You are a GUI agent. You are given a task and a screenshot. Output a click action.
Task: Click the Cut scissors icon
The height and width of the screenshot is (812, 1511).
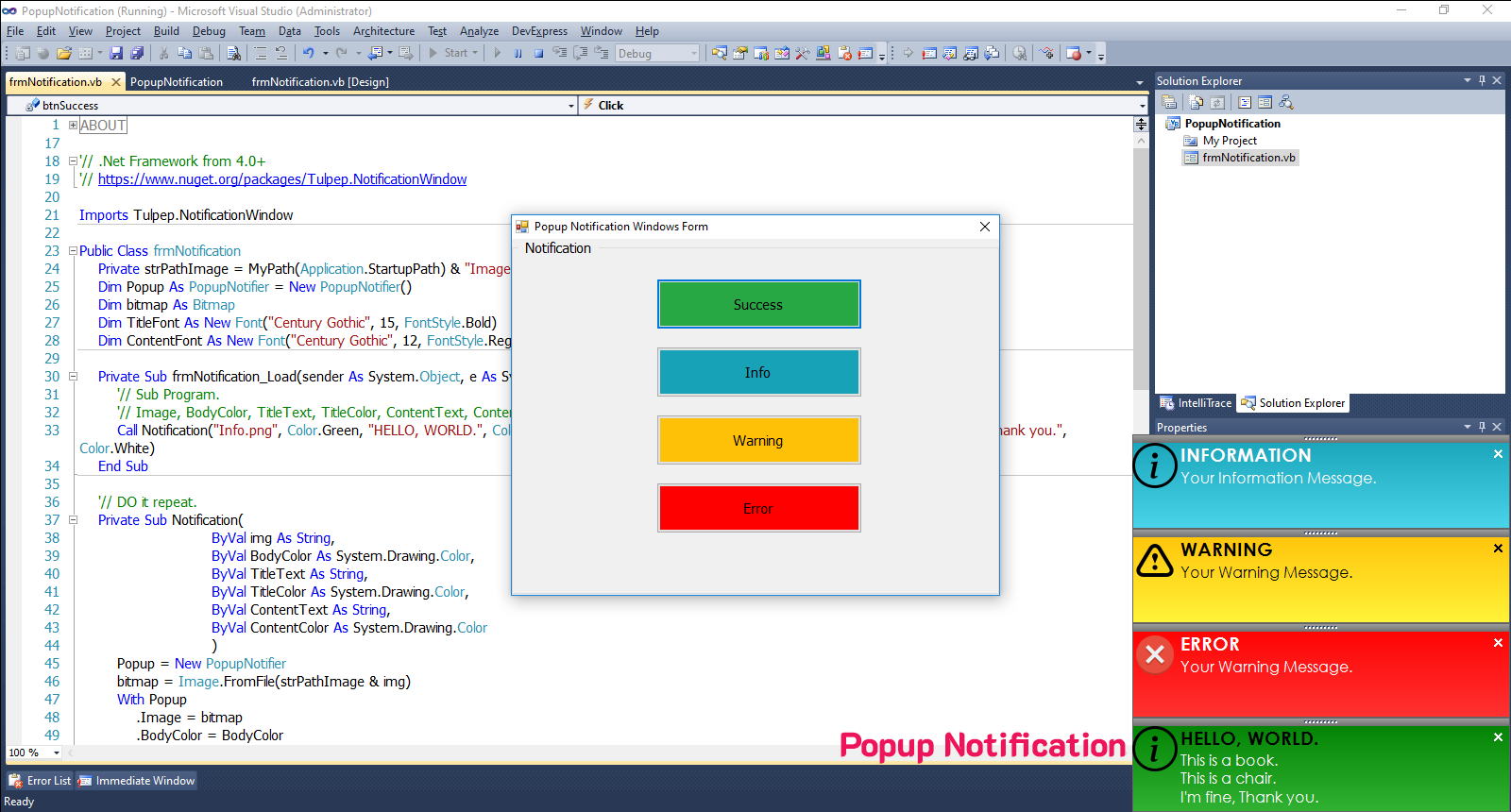[x=163, y=53]
